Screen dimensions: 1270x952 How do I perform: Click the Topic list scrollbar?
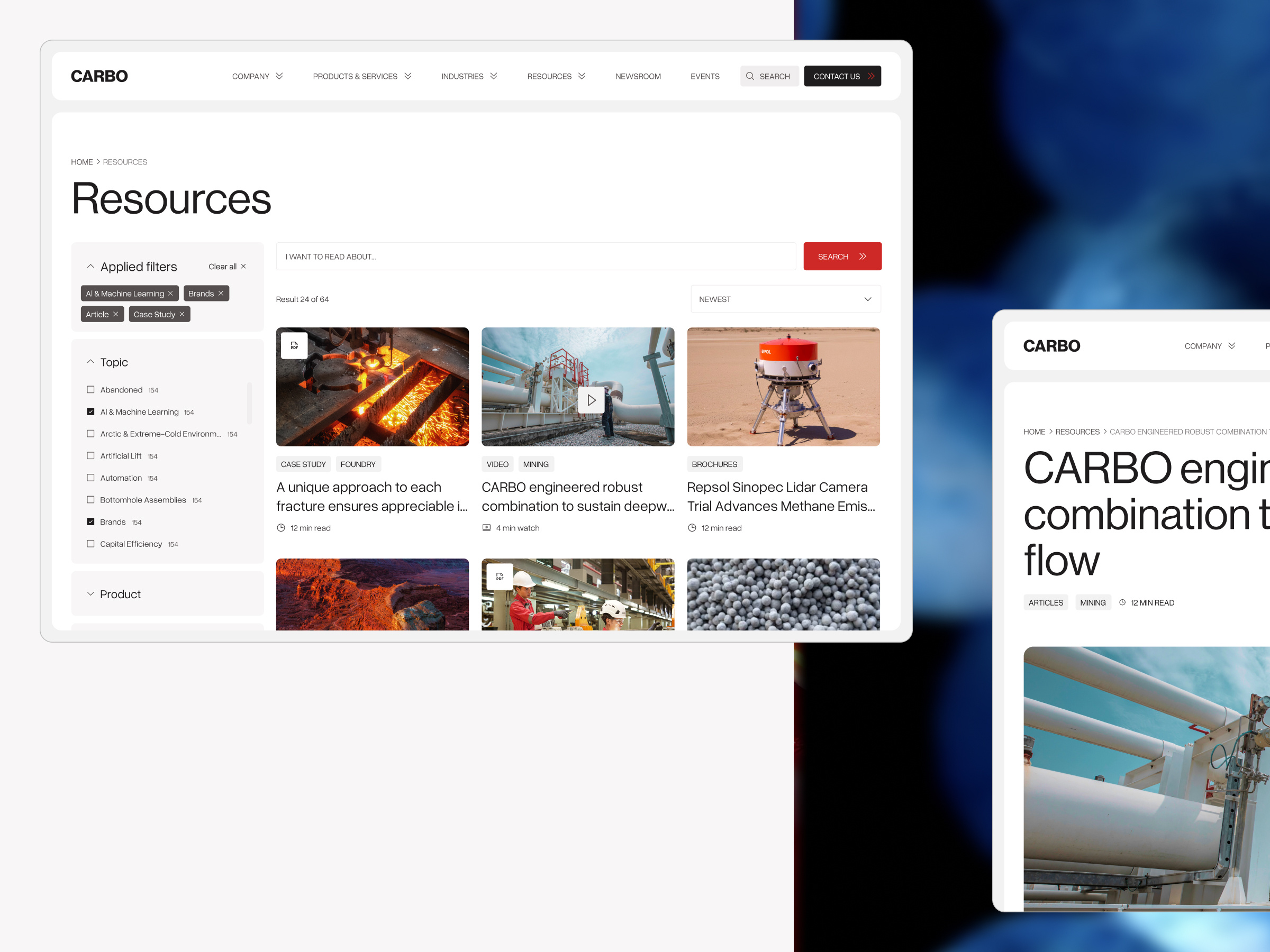pos(249,403)
